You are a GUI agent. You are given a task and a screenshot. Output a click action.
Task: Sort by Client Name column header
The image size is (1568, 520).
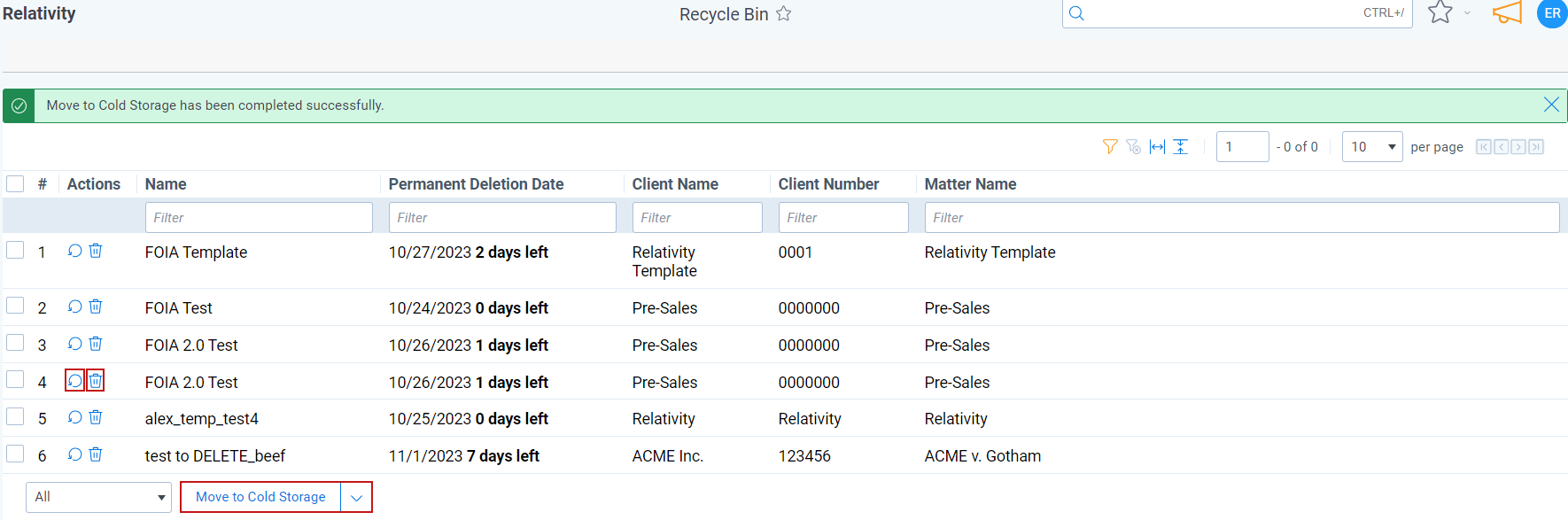point(675,184)
